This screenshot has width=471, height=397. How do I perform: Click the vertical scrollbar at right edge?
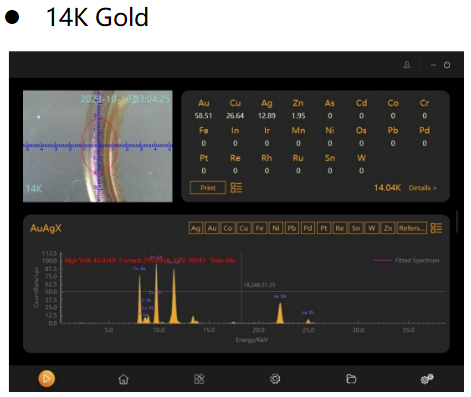457,222
